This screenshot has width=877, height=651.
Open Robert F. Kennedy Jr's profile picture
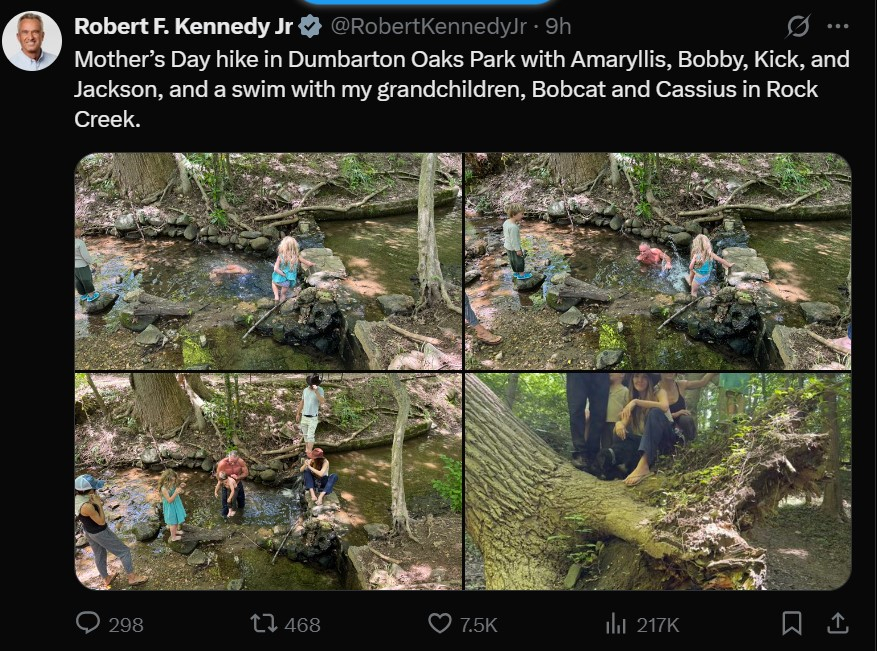pos(32,42)
